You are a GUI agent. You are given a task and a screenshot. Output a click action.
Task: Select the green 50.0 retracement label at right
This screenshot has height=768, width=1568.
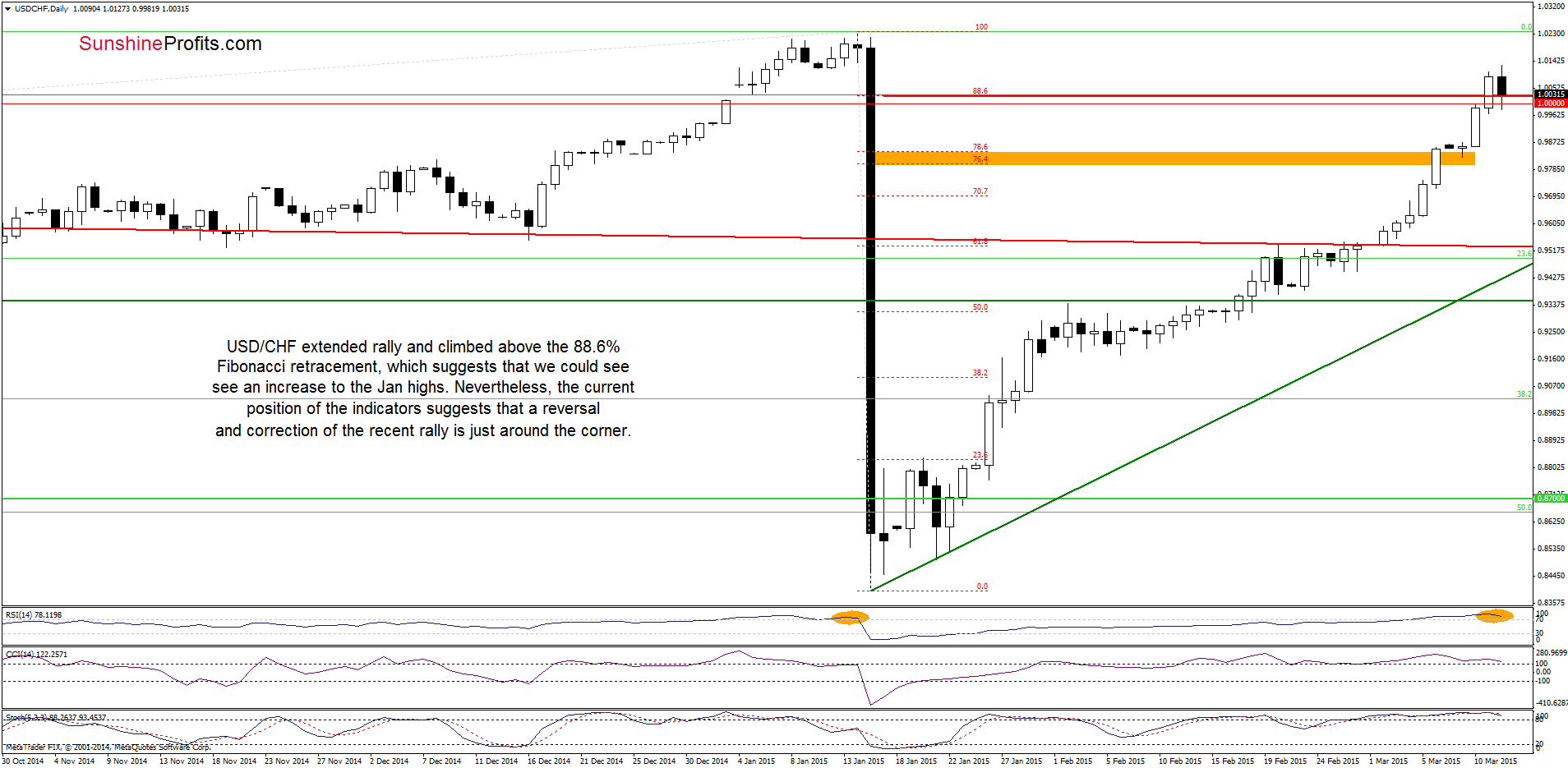(1524, 508)
